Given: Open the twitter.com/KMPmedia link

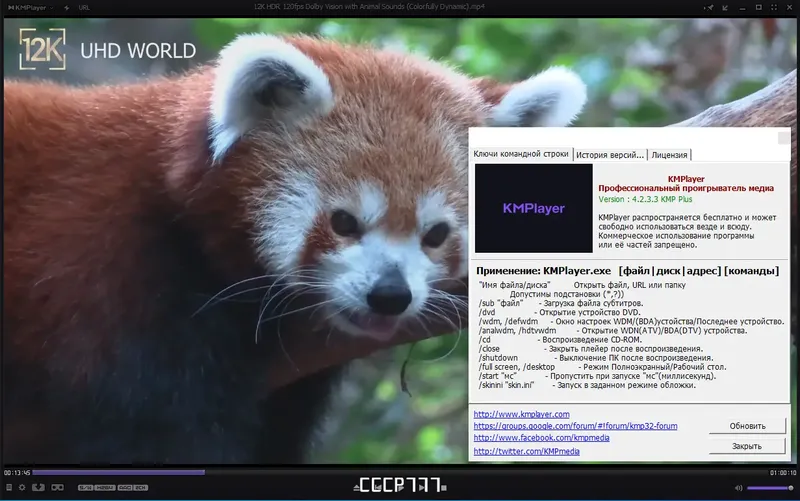Looking at the screenshot, I should click(527, 452).
